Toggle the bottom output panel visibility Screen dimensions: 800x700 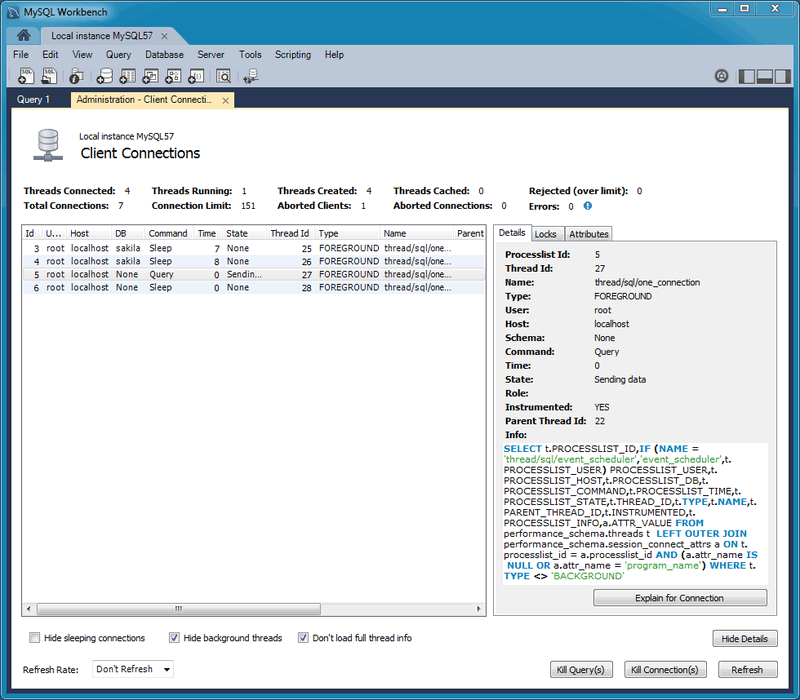[765, 76]
